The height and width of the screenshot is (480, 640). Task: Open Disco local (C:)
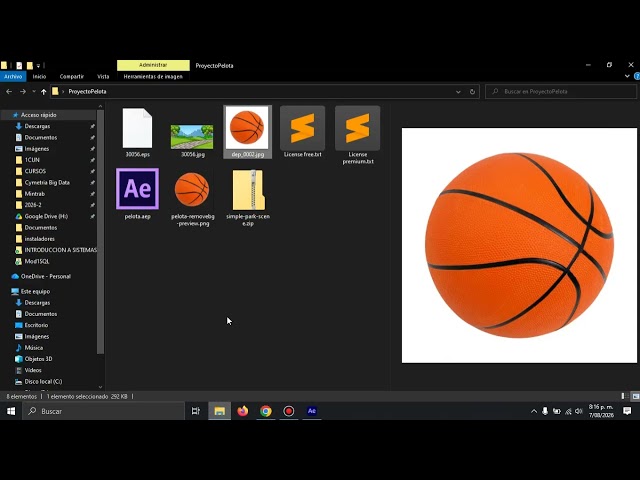pyautogui.click(x=43, y=382)
